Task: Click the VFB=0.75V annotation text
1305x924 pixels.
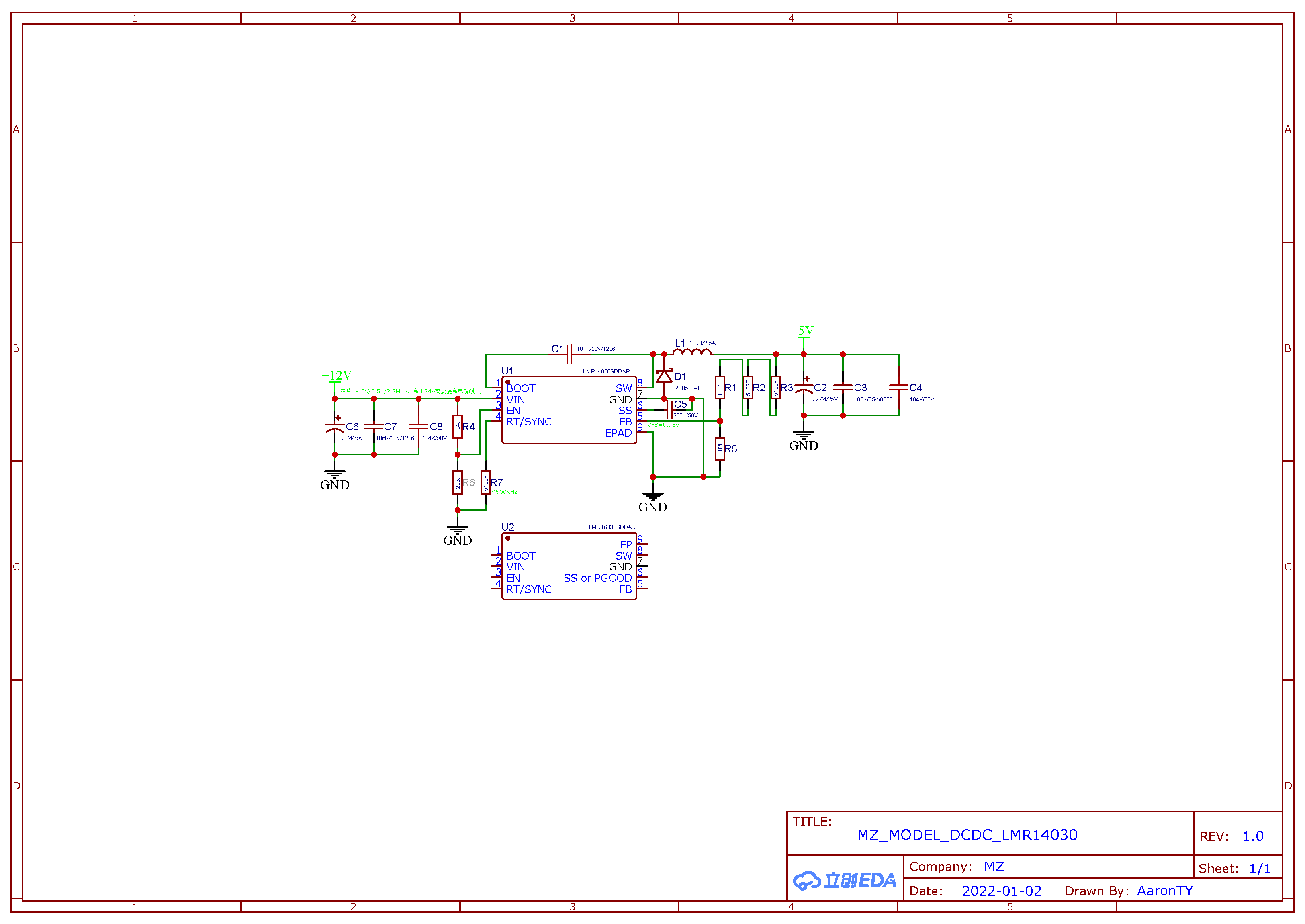Action: pyautogui.click(x=663, y=425)
